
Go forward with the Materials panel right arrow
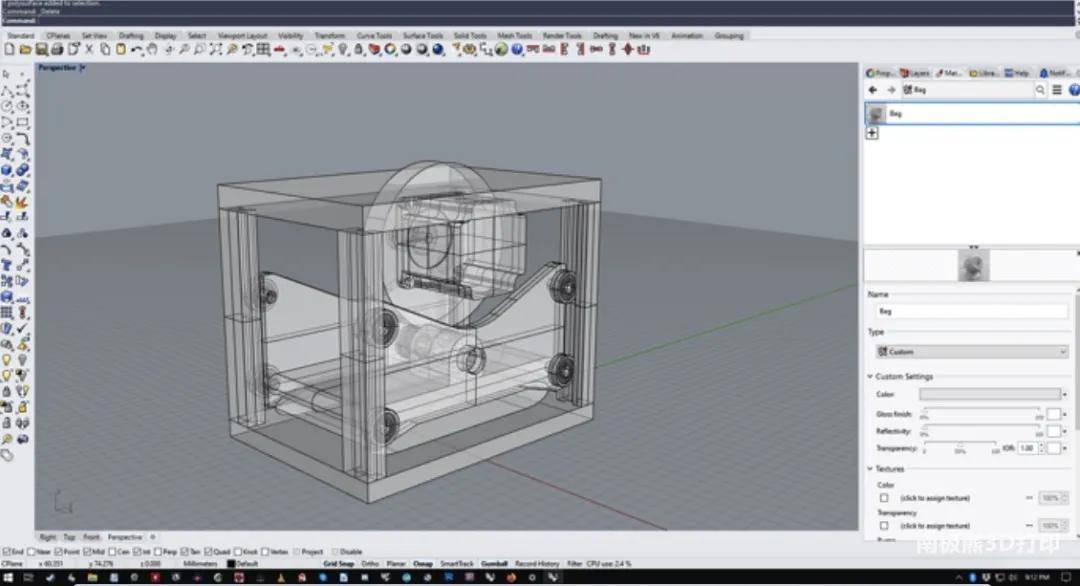pyautogui.click(x=891, y=90)
